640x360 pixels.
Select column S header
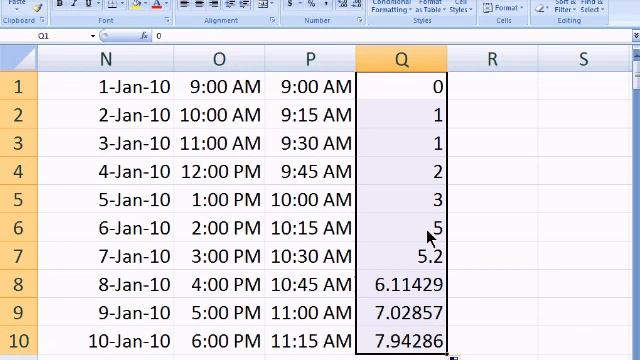coord(584,59)
